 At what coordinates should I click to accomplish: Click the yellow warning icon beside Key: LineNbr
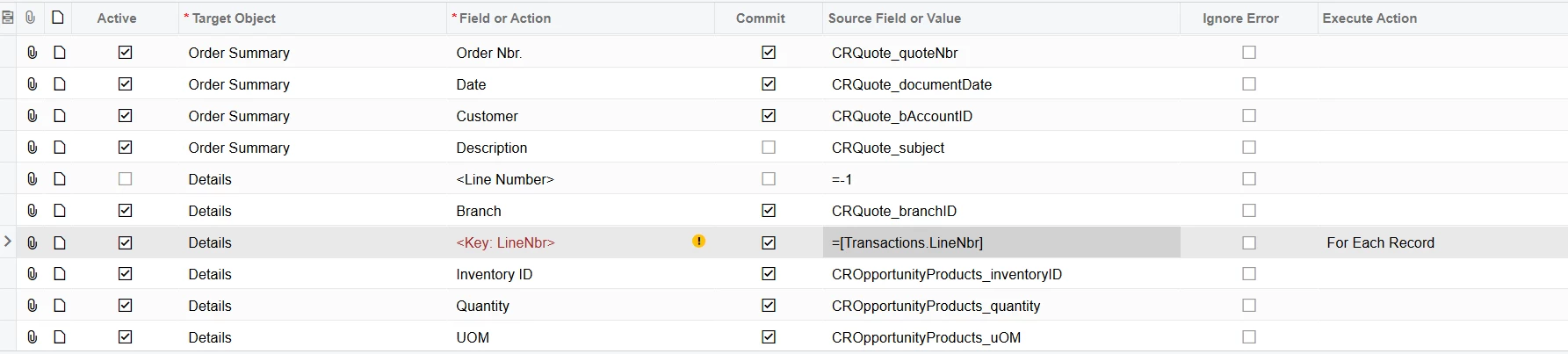[699, 241]
